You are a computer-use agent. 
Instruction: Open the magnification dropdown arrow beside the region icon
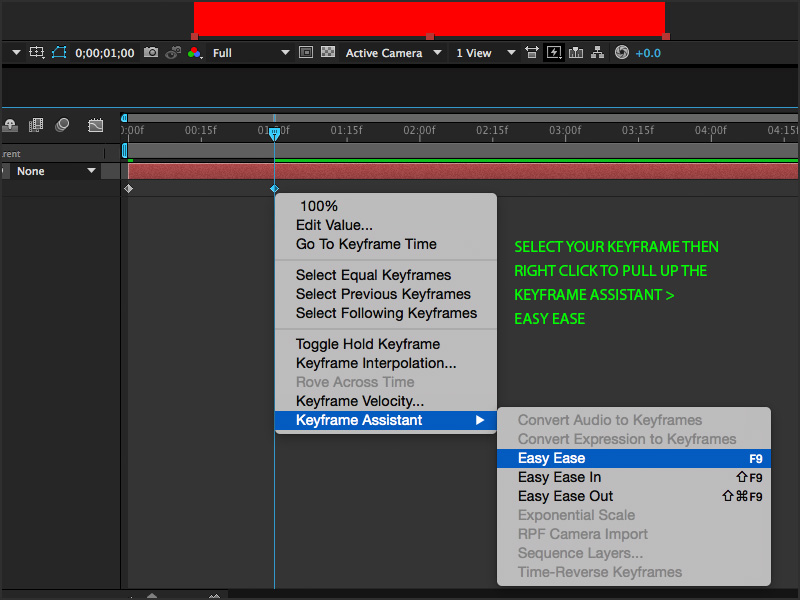coord(16,52)
